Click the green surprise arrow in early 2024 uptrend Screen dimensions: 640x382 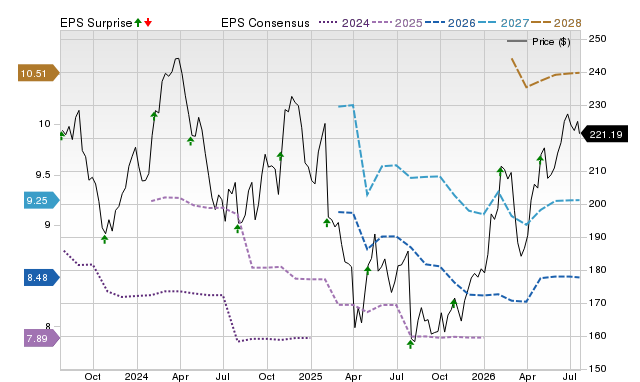154,115
